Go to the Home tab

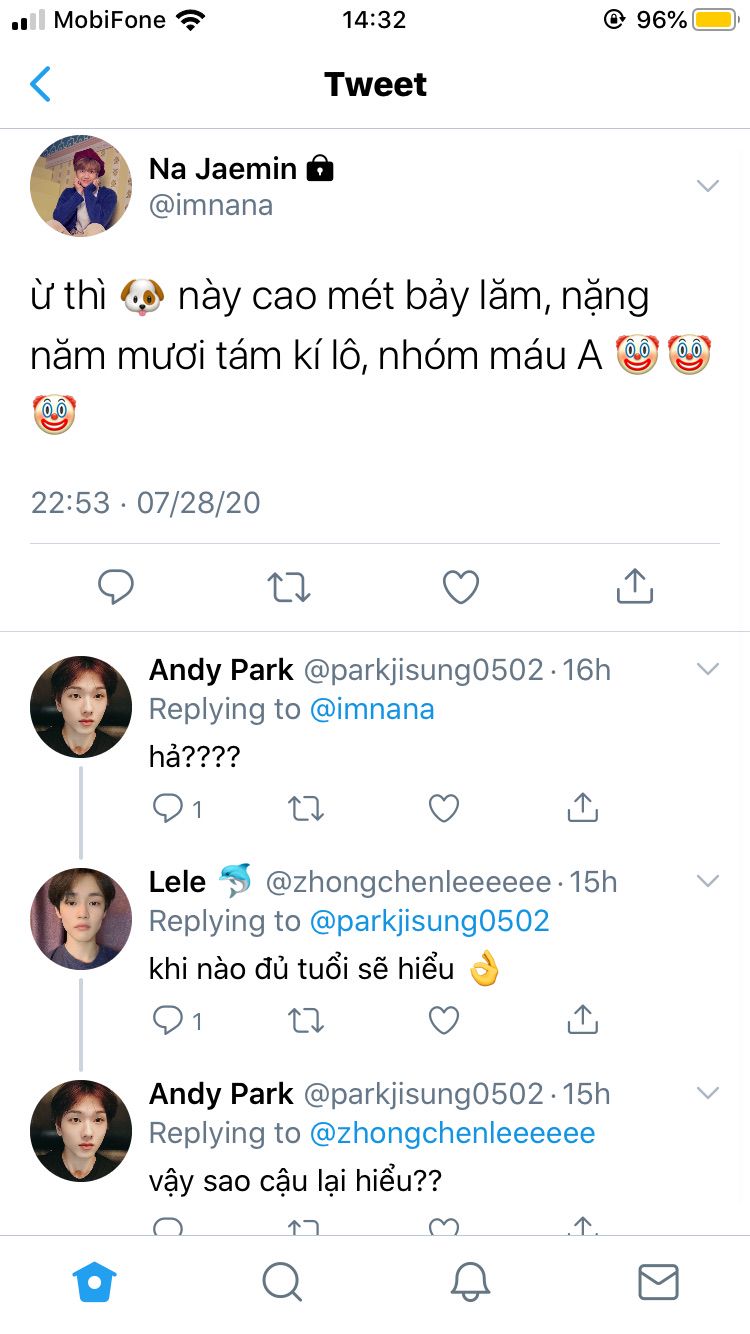tap(95, 1281)
